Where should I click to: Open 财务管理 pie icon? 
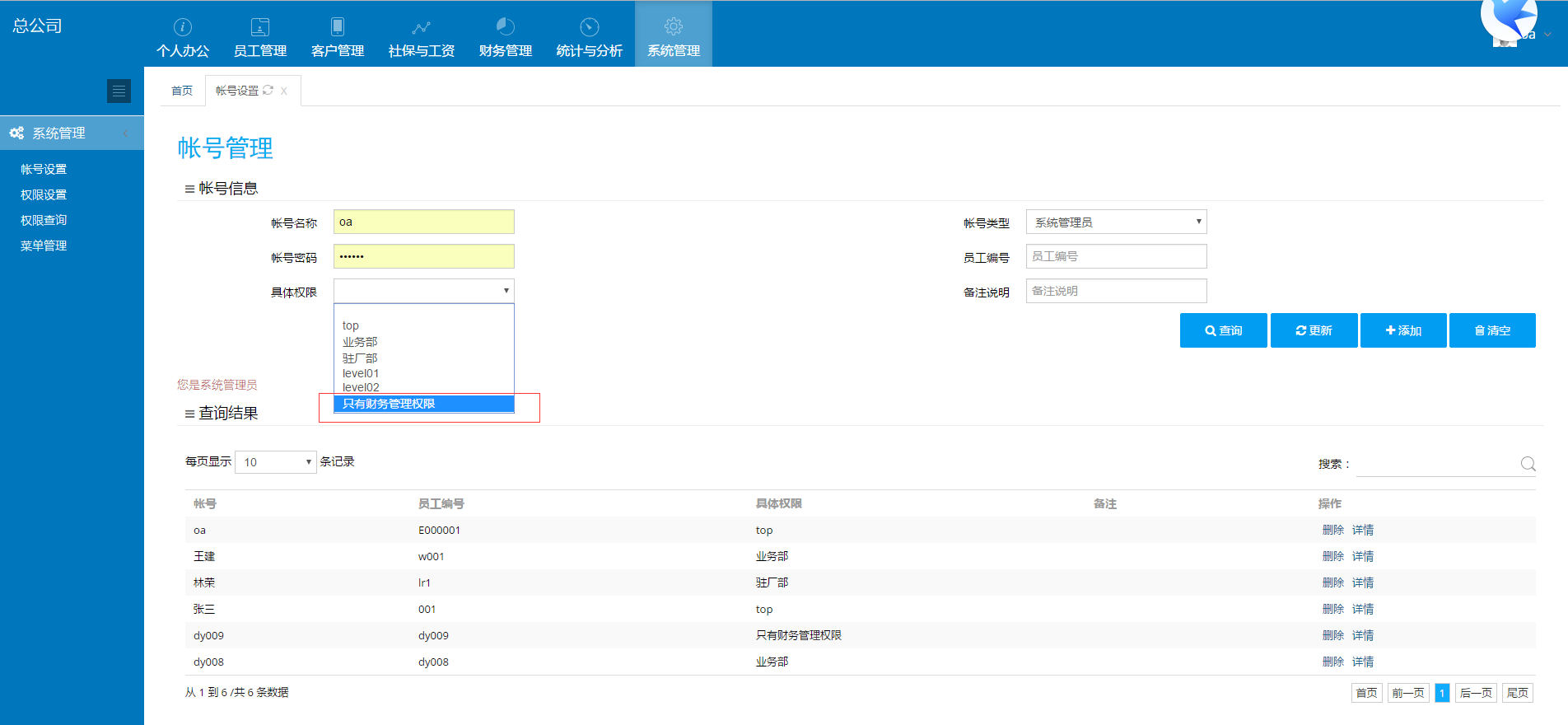506,26
